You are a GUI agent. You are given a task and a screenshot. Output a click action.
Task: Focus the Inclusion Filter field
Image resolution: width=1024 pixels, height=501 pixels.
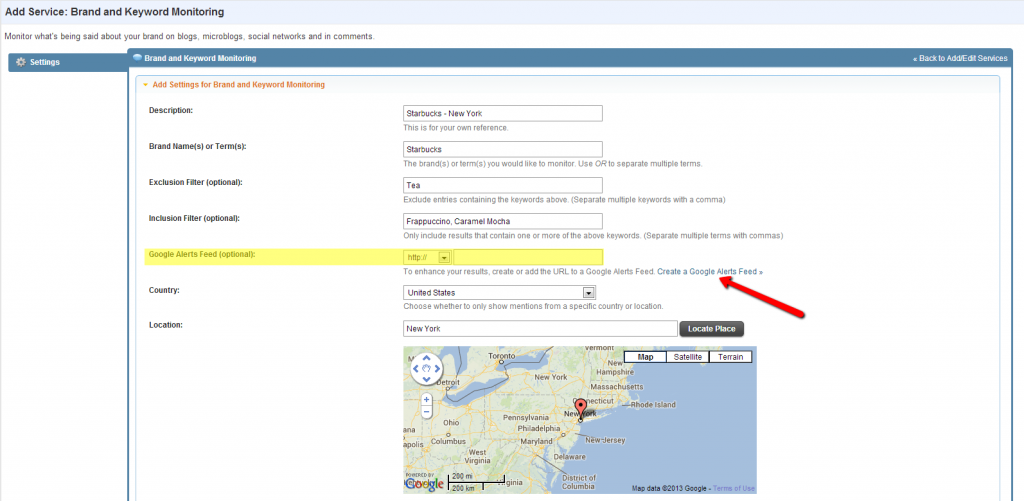click(x=503, y=221)
